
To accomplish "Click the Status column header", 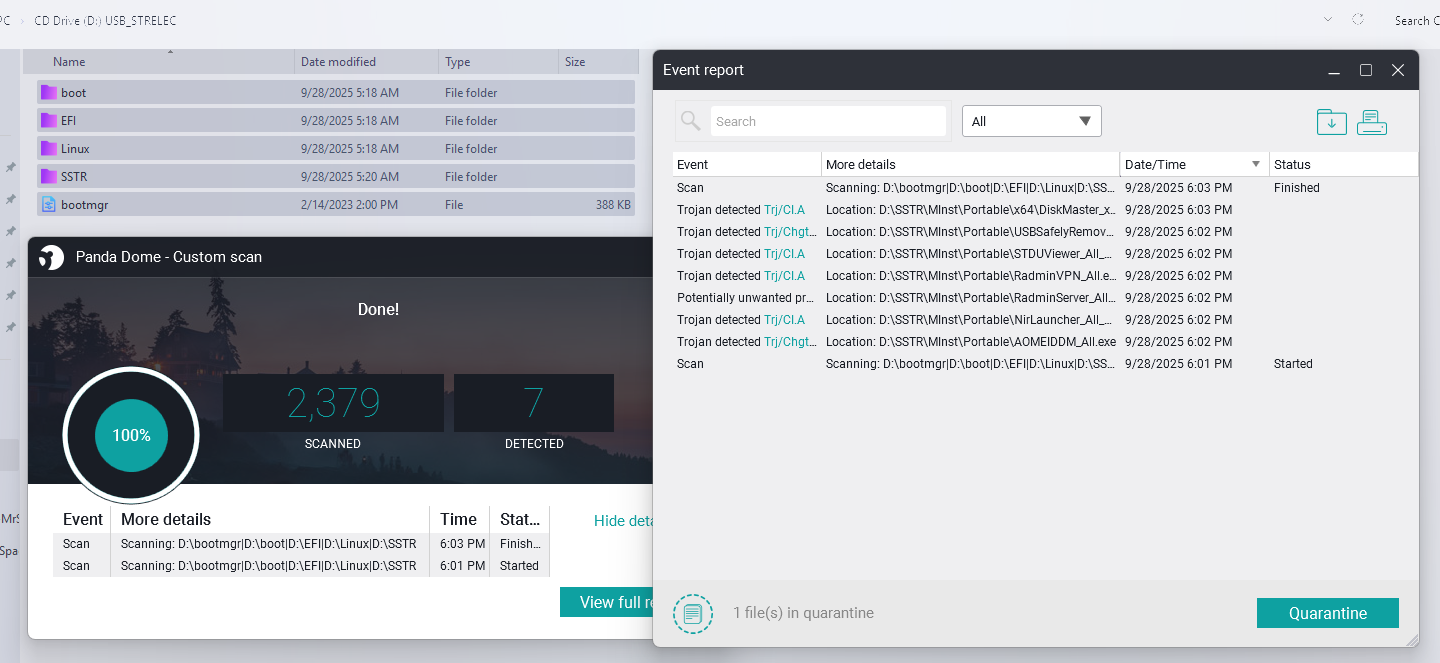I will click(1343, 164).
